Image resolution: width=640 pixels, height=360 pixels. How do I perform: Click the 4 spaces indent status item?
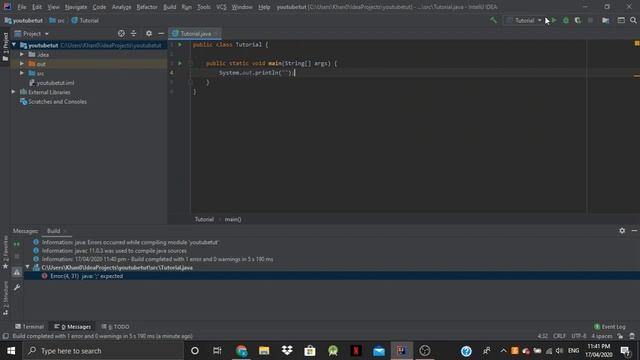[602, 336]
